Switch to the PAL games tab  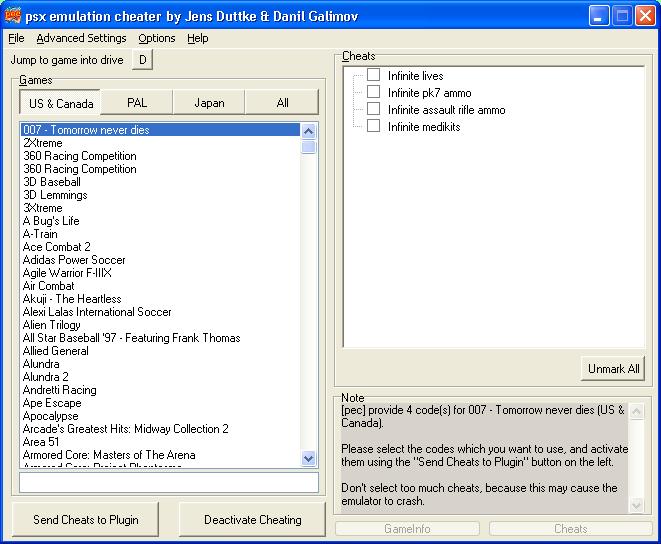pyautogui.click(x=137, y=102)
